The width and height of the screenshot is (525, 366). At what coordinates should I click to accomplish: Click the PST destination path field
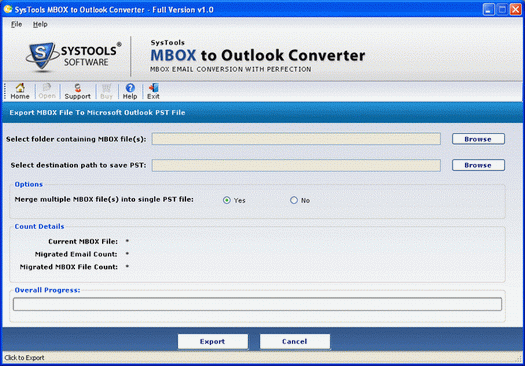pyautogui.click(x=296, y=165)
